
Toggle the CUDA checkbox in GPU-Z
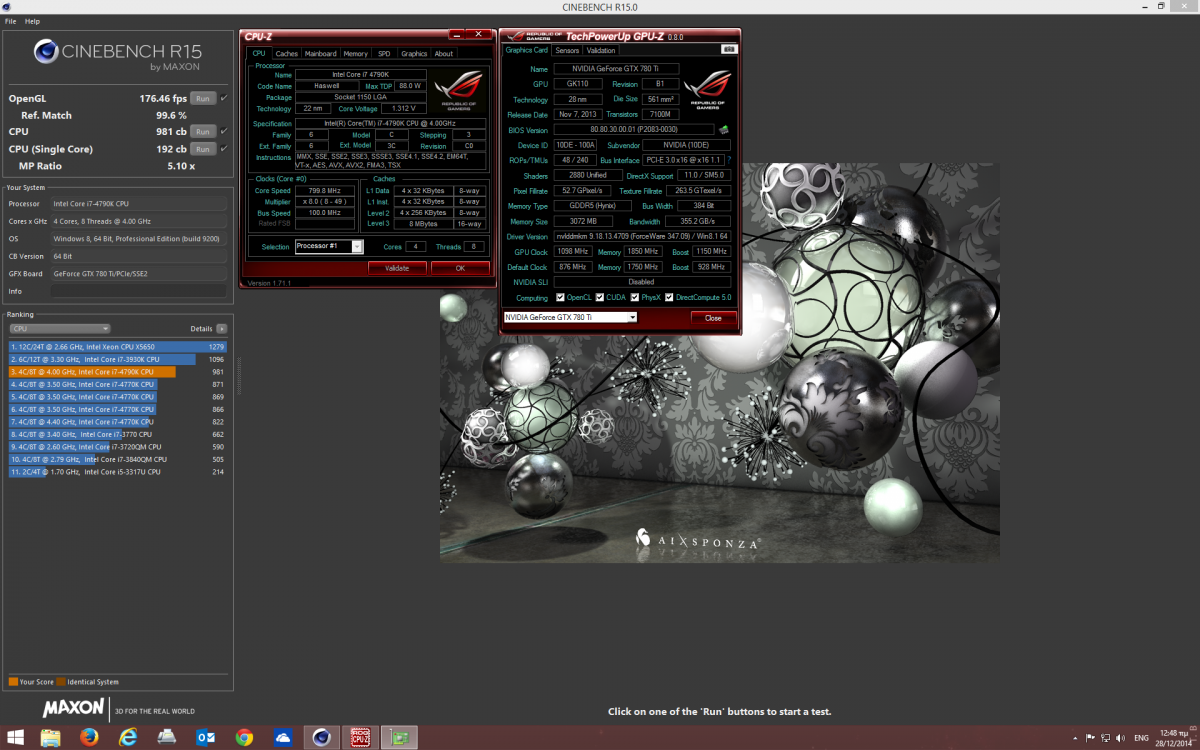600,298
